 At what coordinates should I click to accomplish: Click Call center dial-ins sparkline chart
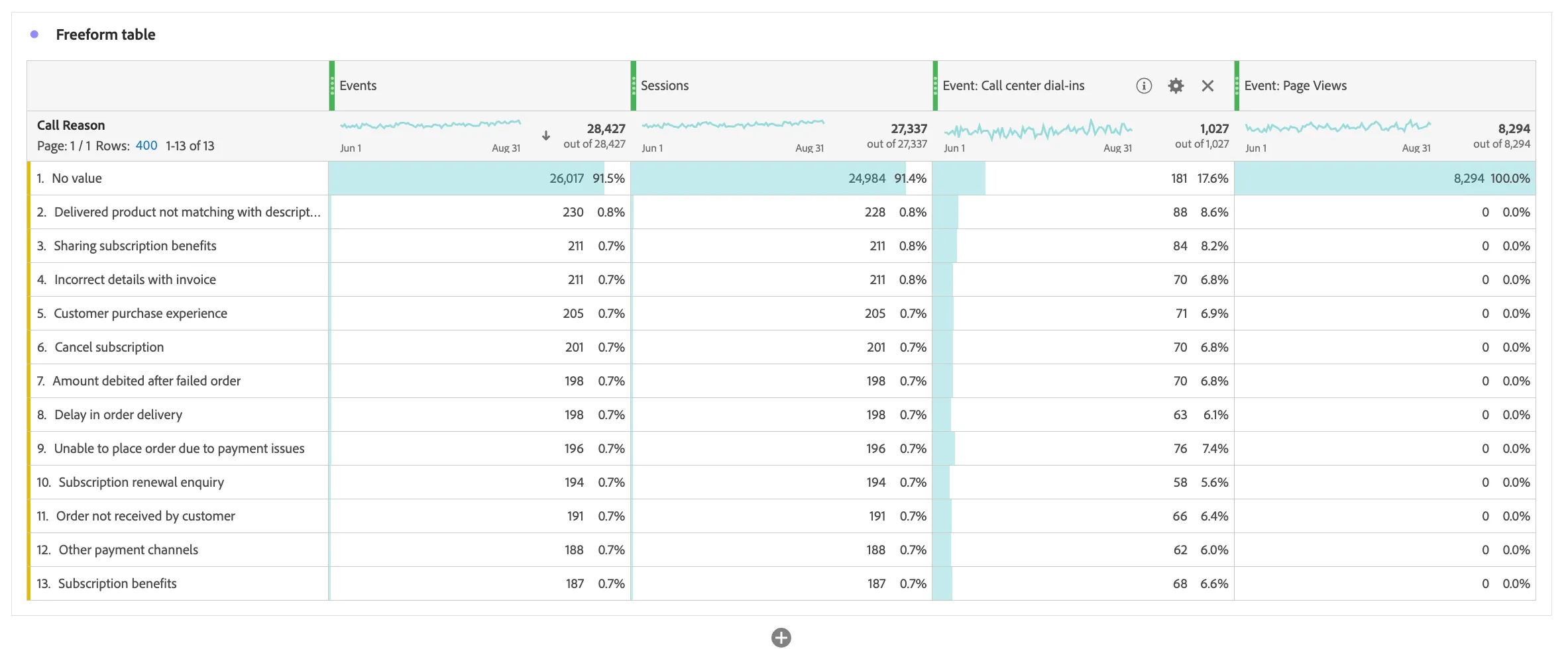tap(1038, 129)
